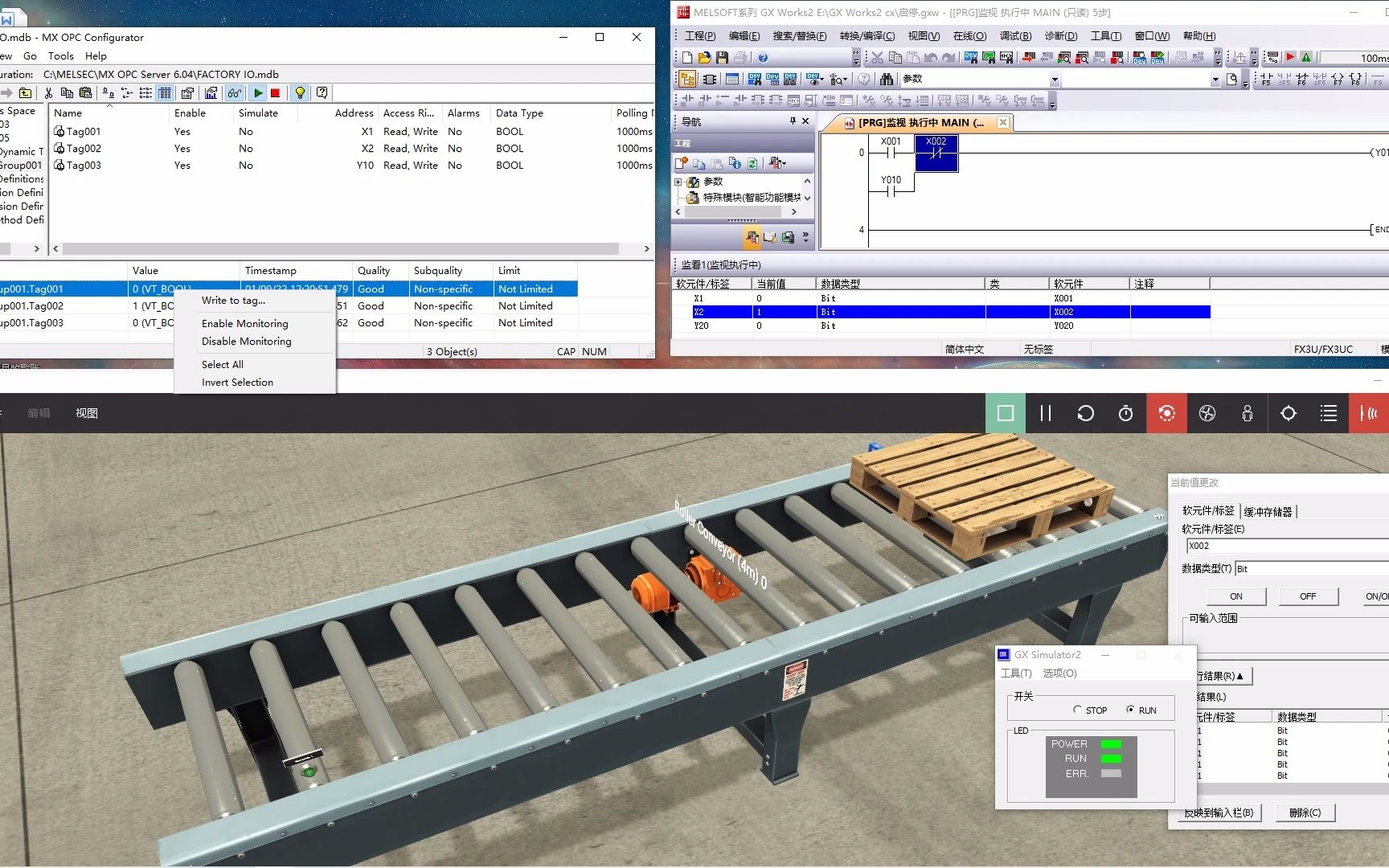Stop the Factory IO simulation
This screenshot has width=1389, height=868.
coord(1005,413)
